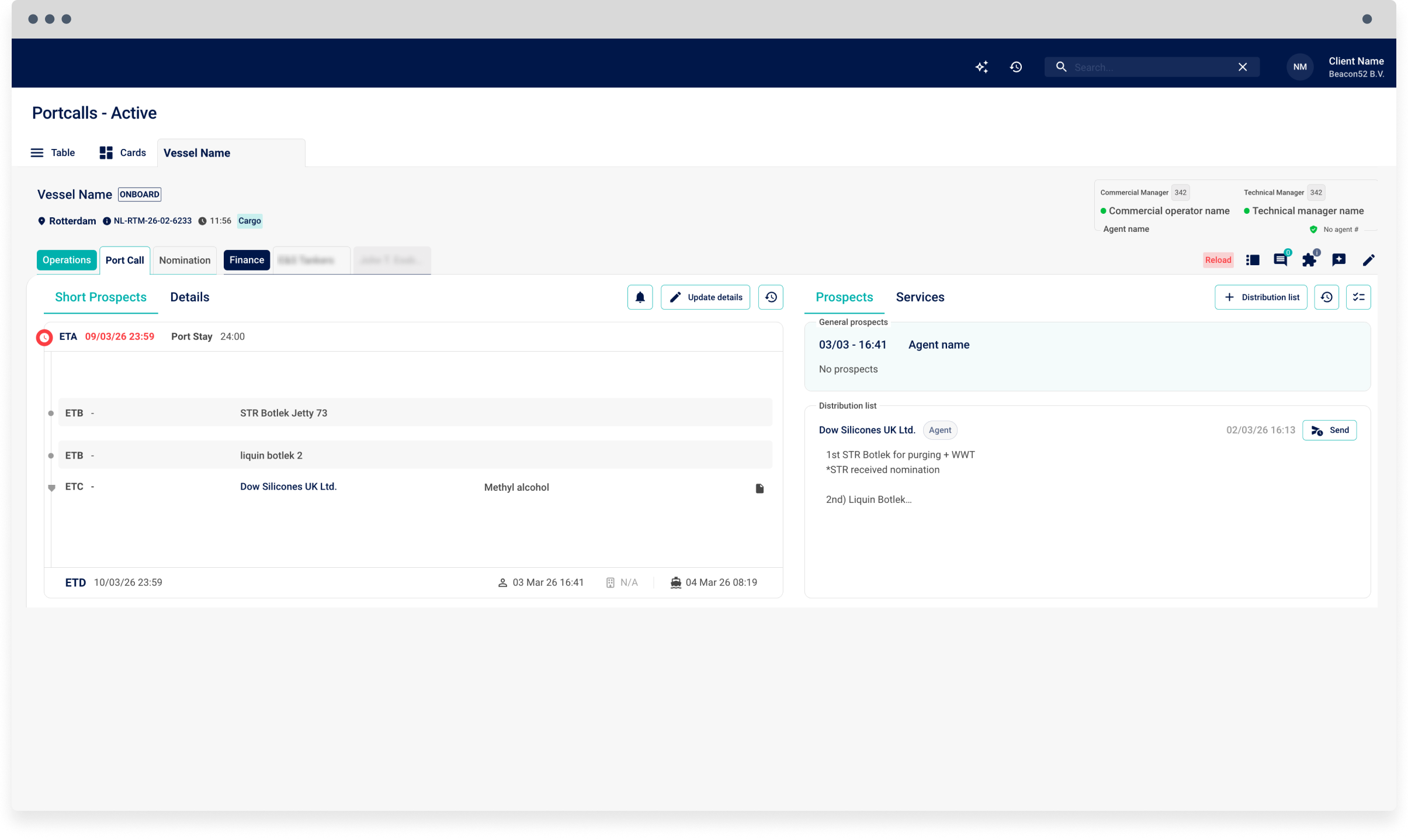Click the AI sparkle icon in header
Image resolution: width=1408 pixels, height=840 pixels.
(982, 67)
